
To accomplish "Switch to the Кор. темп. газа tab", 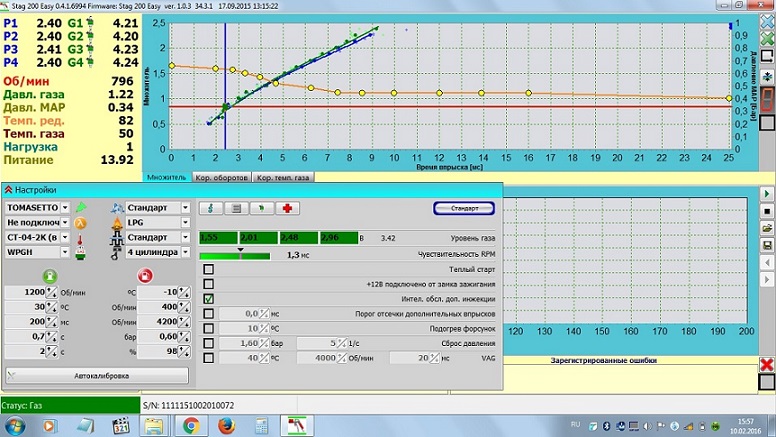I will (282, 177).
